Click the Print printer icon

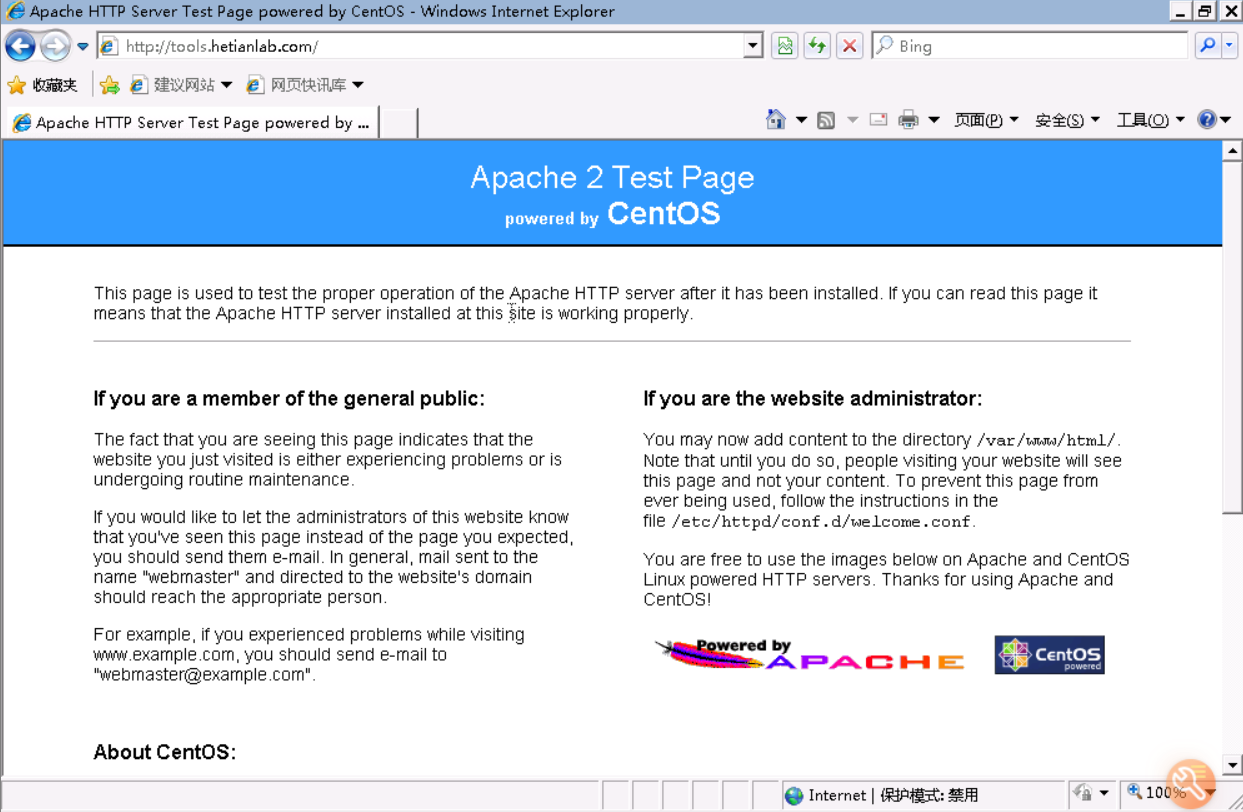(x=908, y=120)
